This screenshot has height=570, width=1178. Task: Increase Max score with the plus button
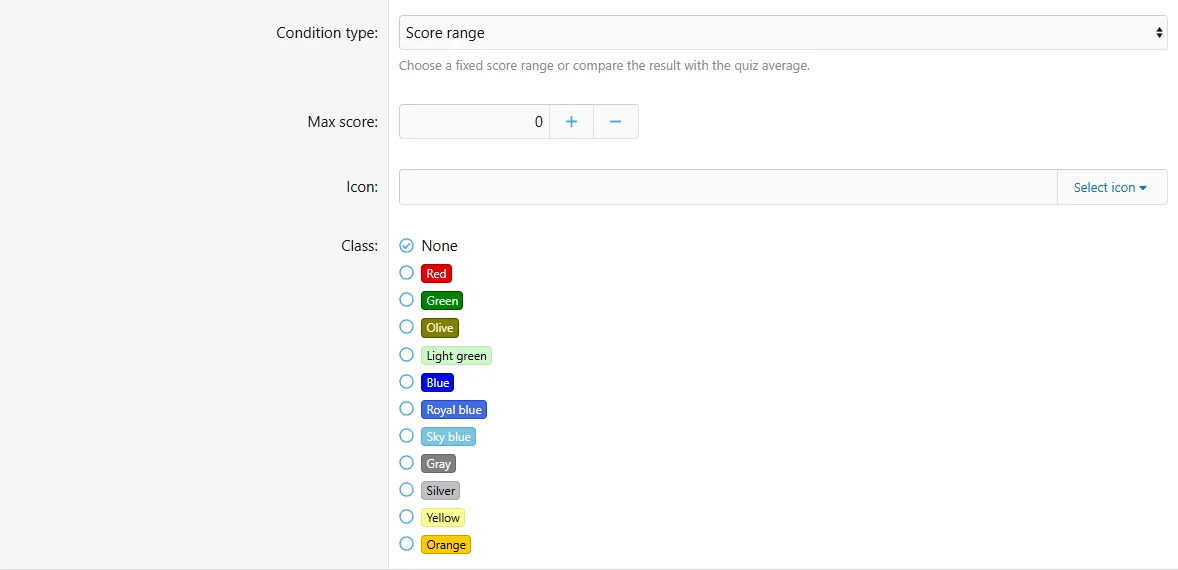[x=572, y=122]
